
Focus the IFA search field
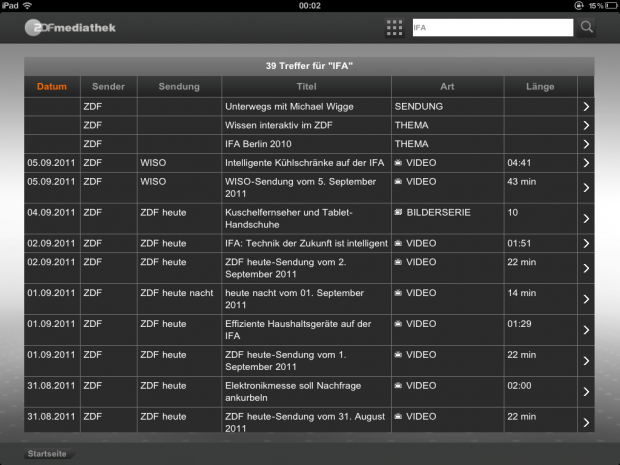tap(493, 28)
